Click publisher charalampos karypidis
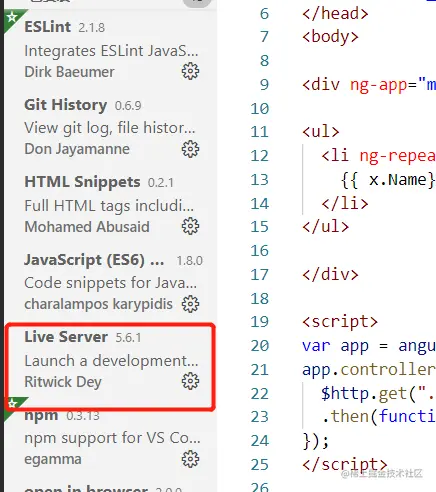Screen dimensions: 436x492 pos(98,304)
